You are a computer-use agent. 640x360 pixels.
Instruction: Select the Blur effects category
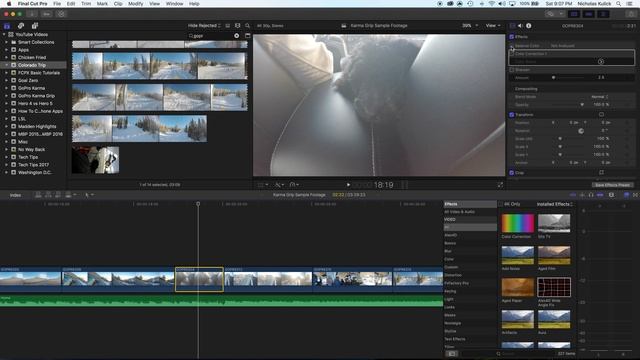pyautogui.click(x=448, y=251)
